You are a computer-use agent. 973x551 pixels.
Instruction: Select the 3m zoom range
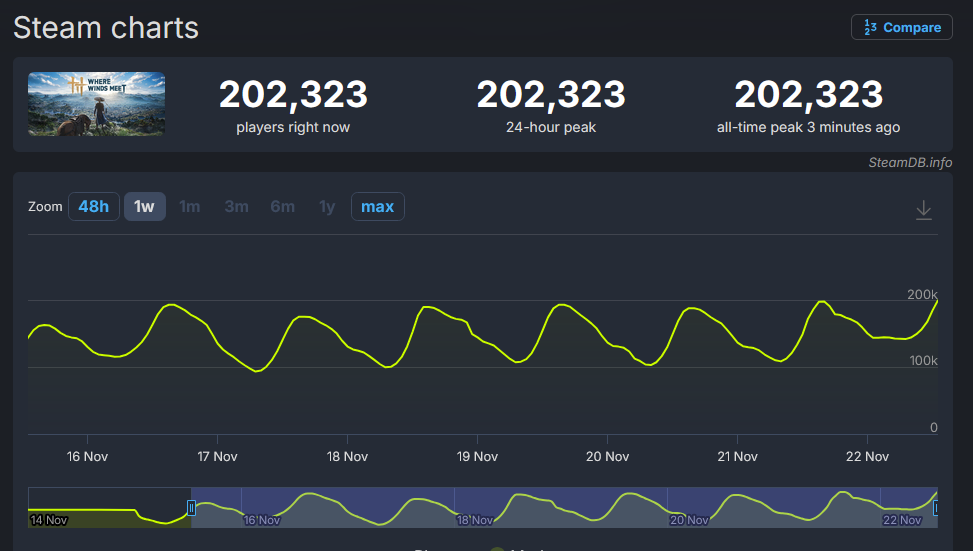point(236,207)
